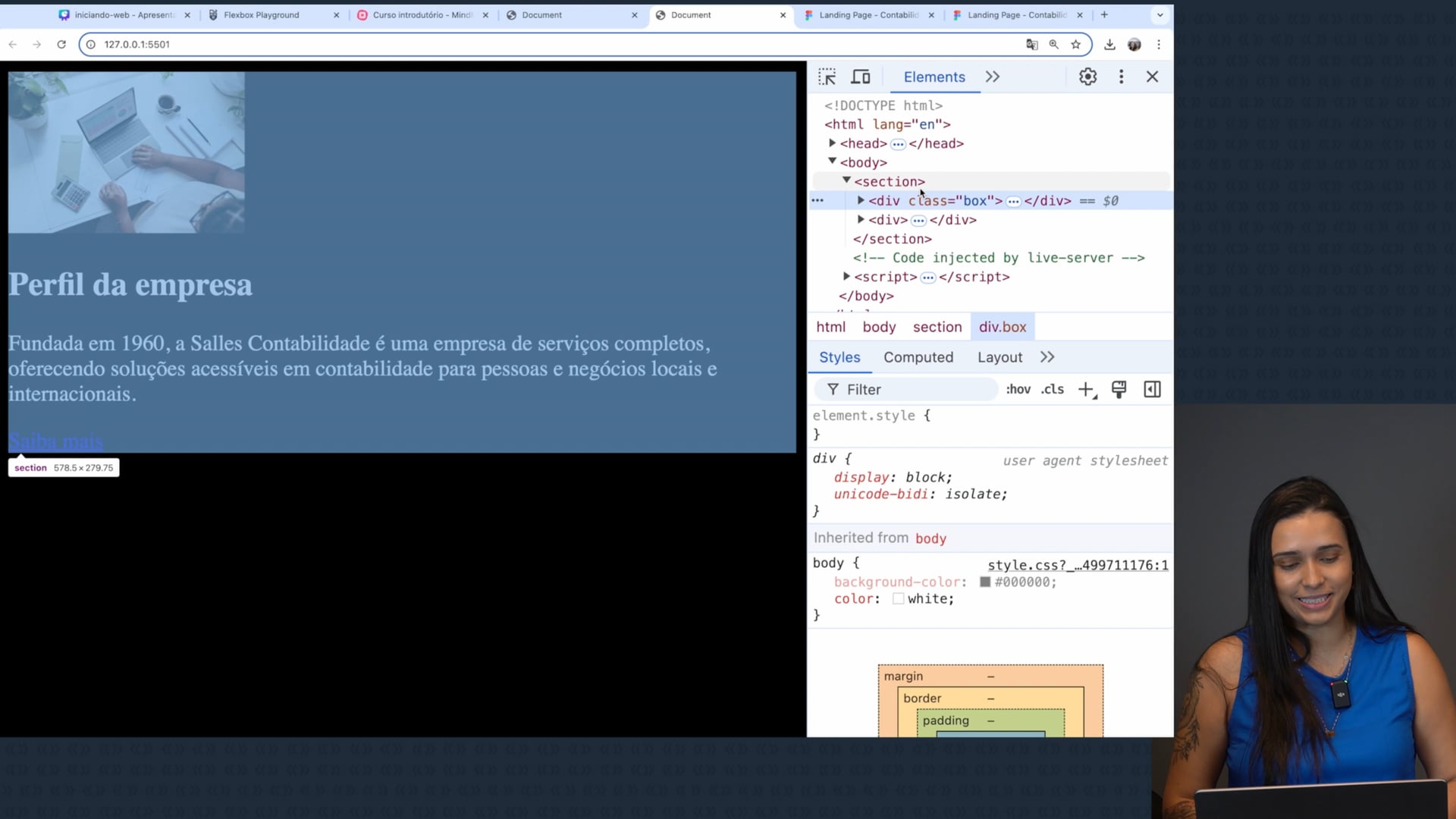Activate the inspect element picker tool

(x=827, y=77)
